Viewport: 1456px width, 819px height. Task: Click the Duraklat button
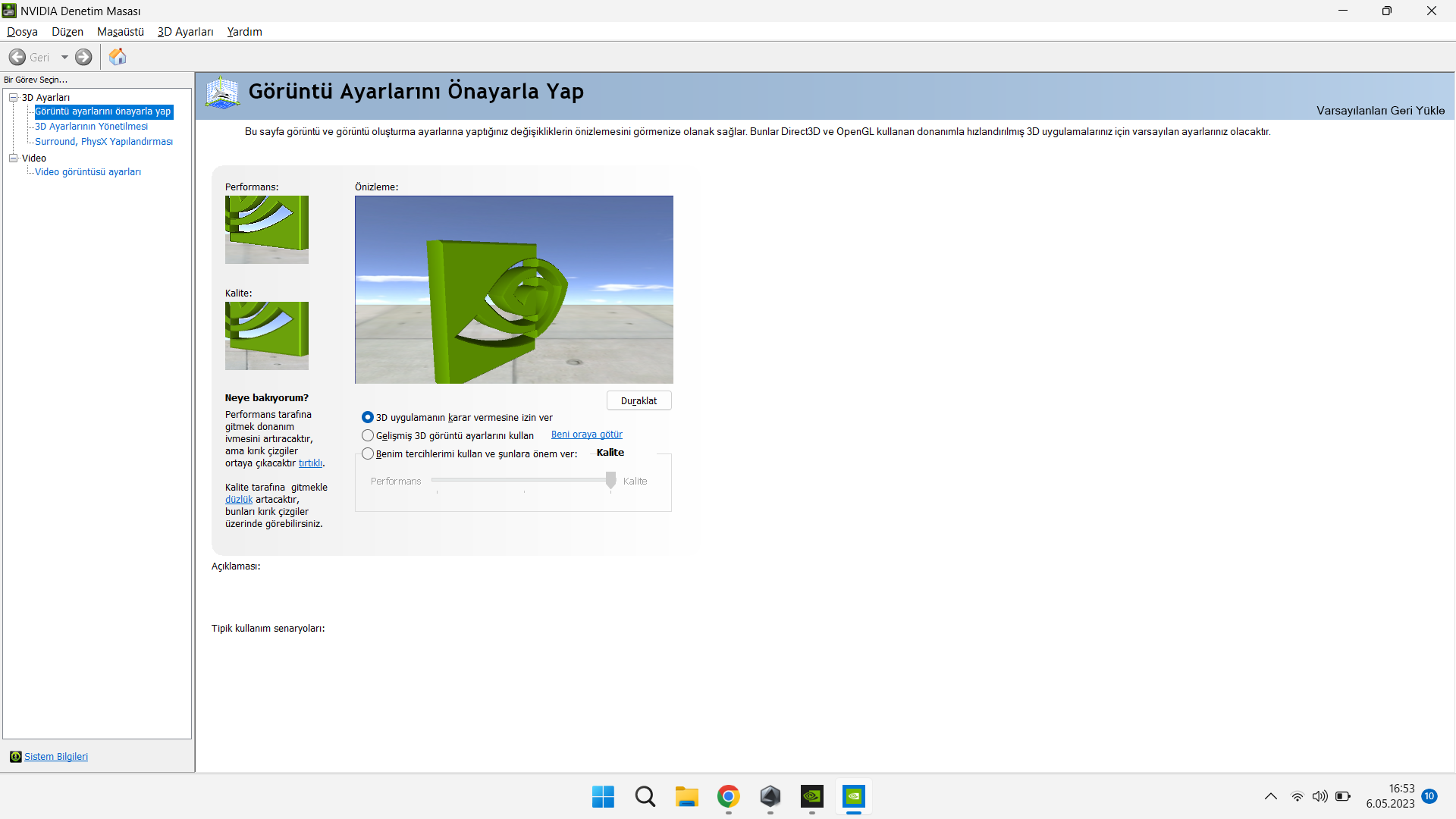(639, 400)
